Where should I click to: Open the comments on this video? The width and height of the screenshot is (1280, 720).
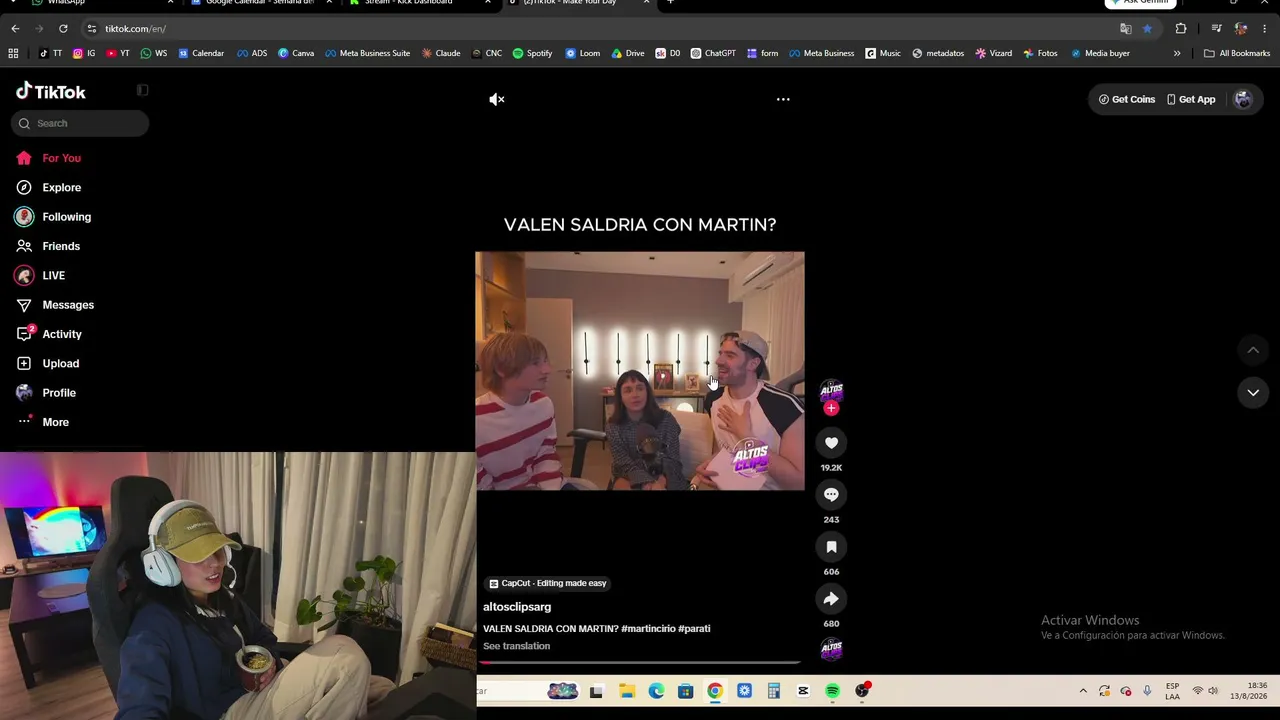tap(831, 495)
